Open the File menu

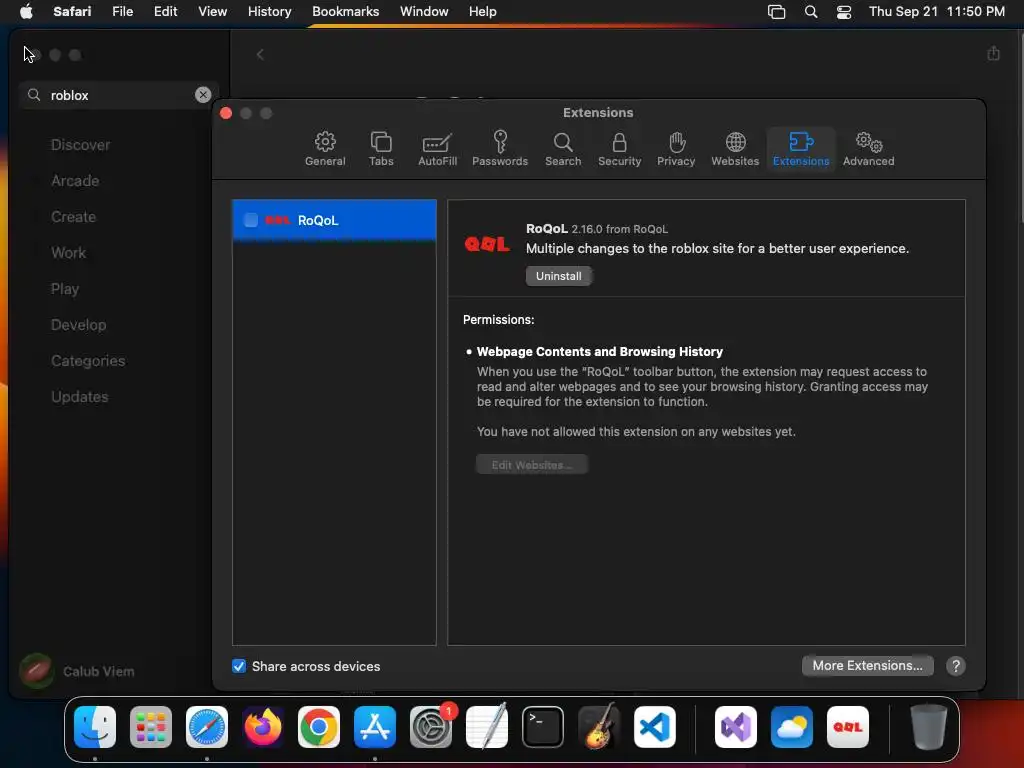[122, 12]
